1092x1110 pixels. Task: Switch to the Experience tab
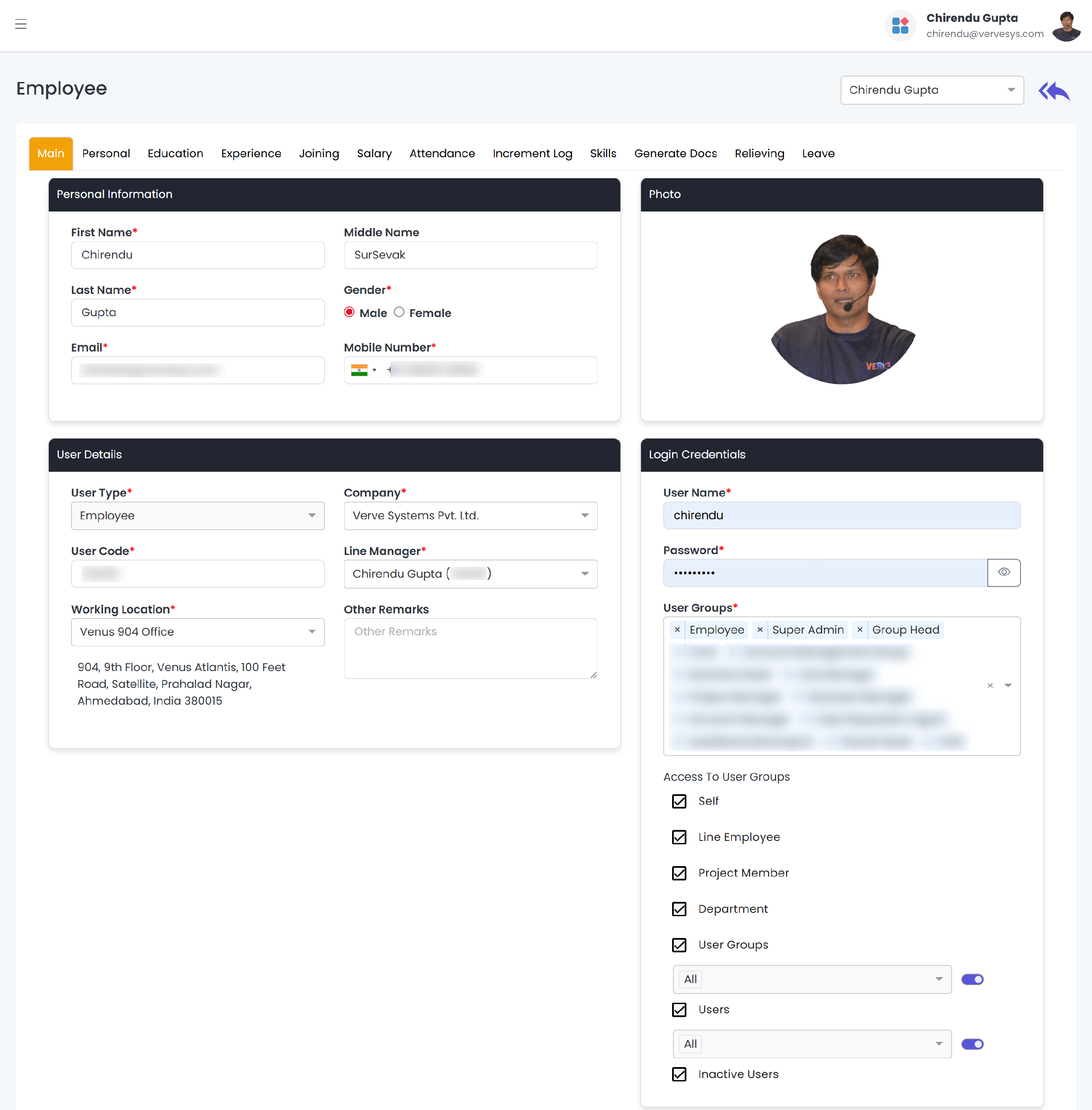point(251,154)
